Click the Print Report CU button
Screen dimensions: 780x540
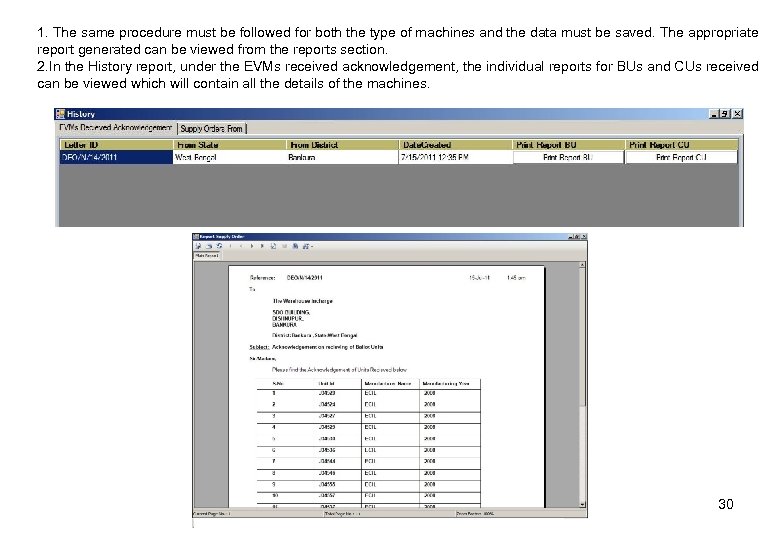point(681,158)
